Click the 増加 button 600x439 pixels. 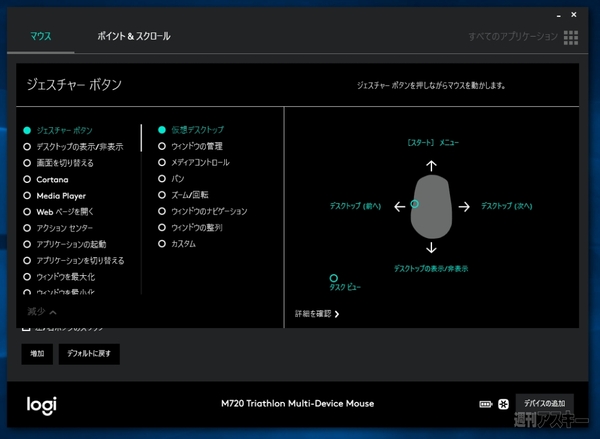coord(37,354)
